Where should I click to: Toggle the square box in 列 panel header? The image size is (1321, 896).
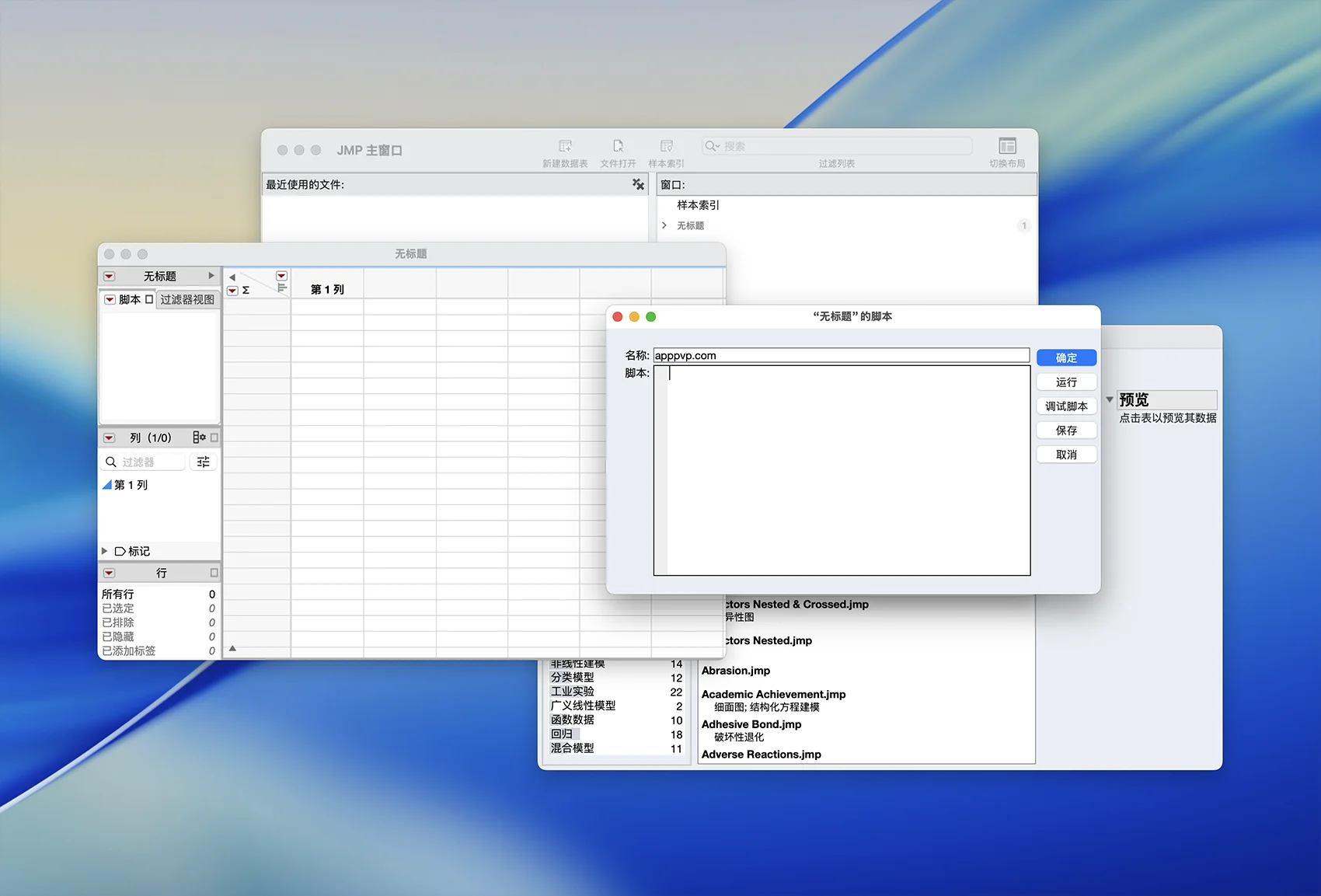[x=214, y=438]
